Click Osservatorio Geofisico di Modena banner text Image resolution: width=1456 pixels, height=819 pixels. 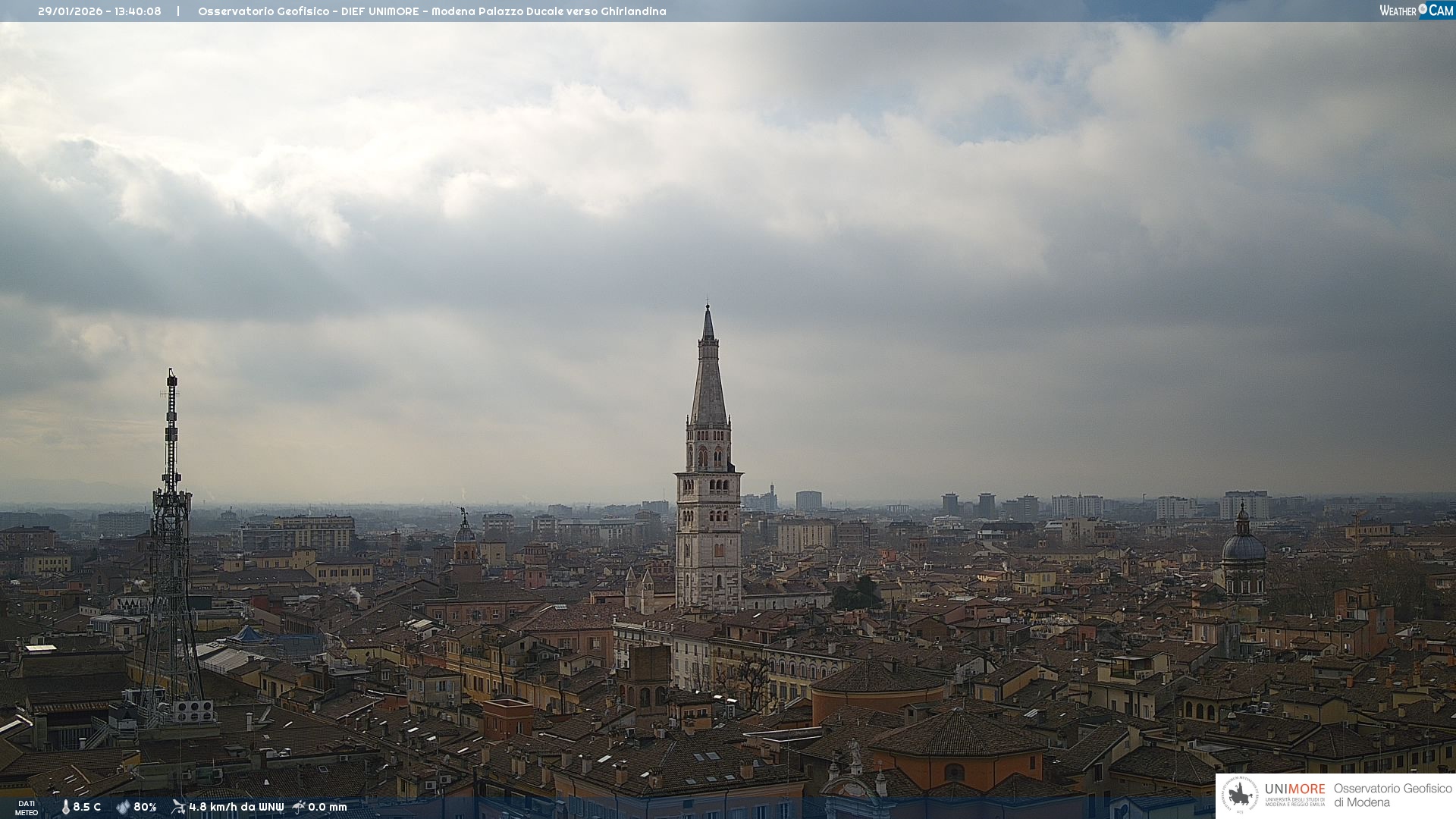(x=1392, y=795)
